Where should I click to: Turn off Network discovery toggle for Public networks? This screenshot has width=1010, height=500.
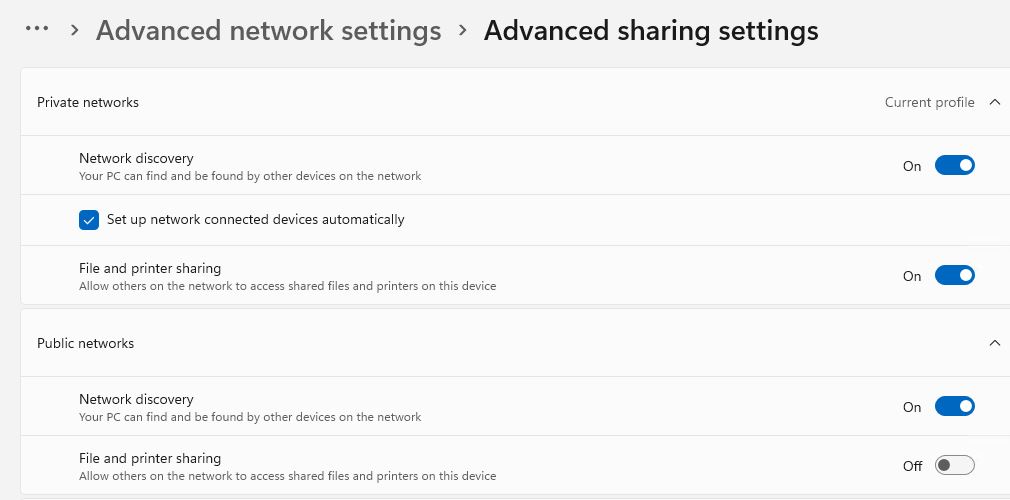coord(955,406)
